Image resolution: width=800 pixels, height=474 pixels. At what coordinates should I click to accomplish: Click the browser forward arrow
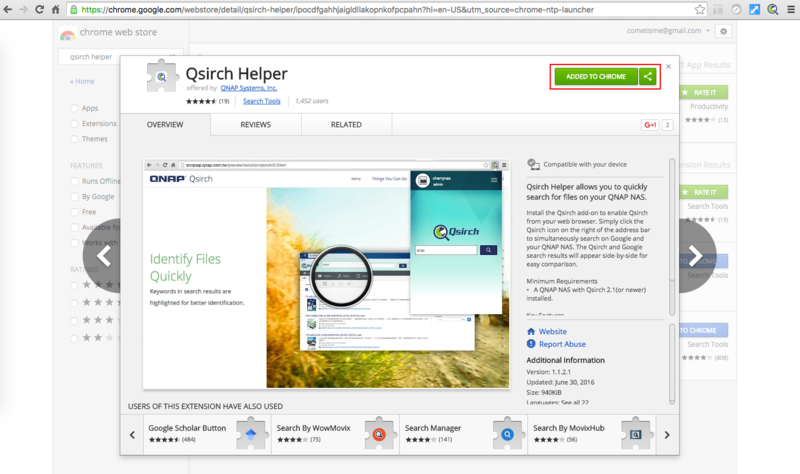(x=23, y=9)
